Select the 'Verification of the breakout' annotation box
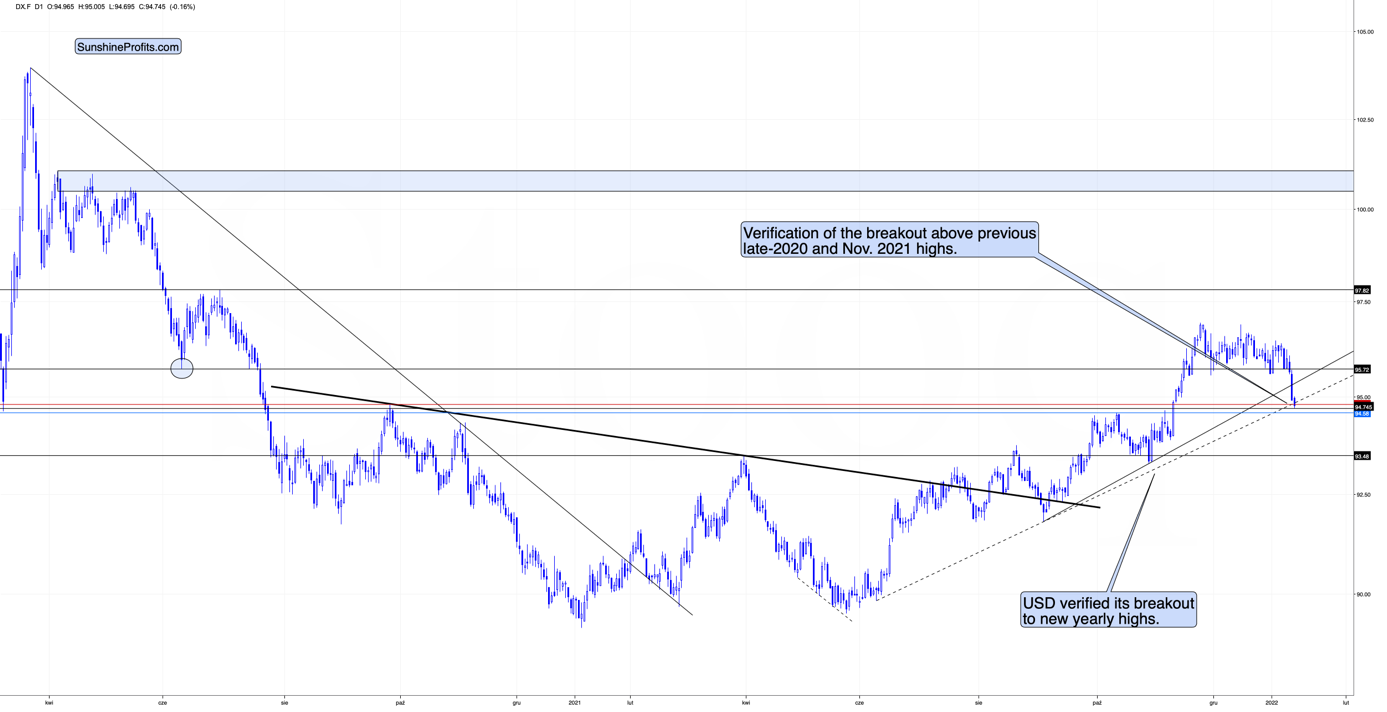The width and height of the screenshot is (1387, 712). 889,240
